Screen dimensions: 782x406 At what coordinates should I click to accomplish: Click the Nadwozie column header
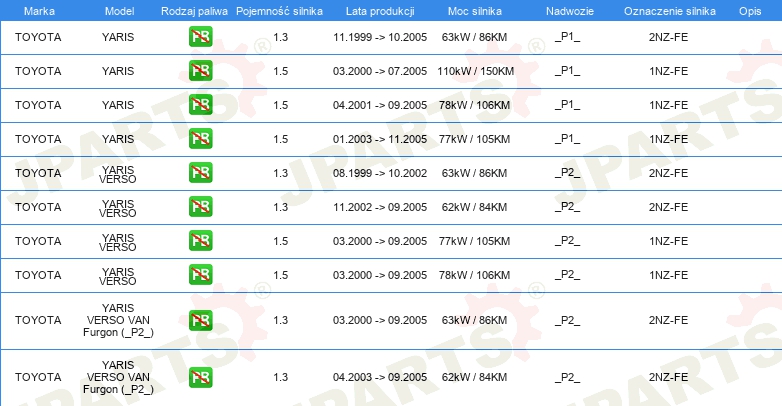pyautogui.click(x=570, y=11)
